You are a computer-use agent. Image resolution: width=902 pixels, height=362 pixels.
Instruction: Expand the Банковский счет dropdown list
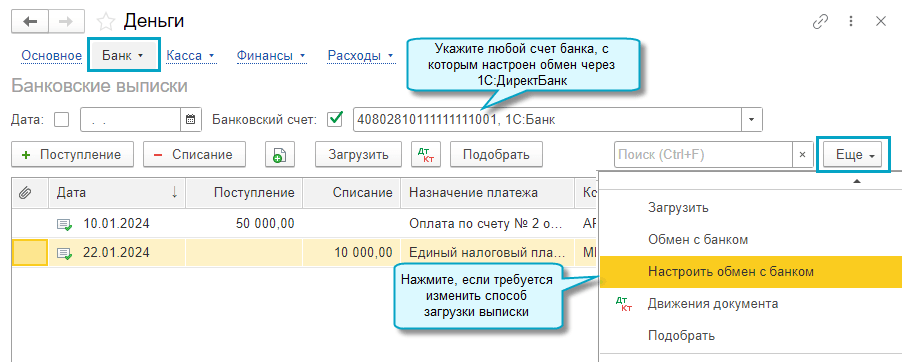pos(751,120)
